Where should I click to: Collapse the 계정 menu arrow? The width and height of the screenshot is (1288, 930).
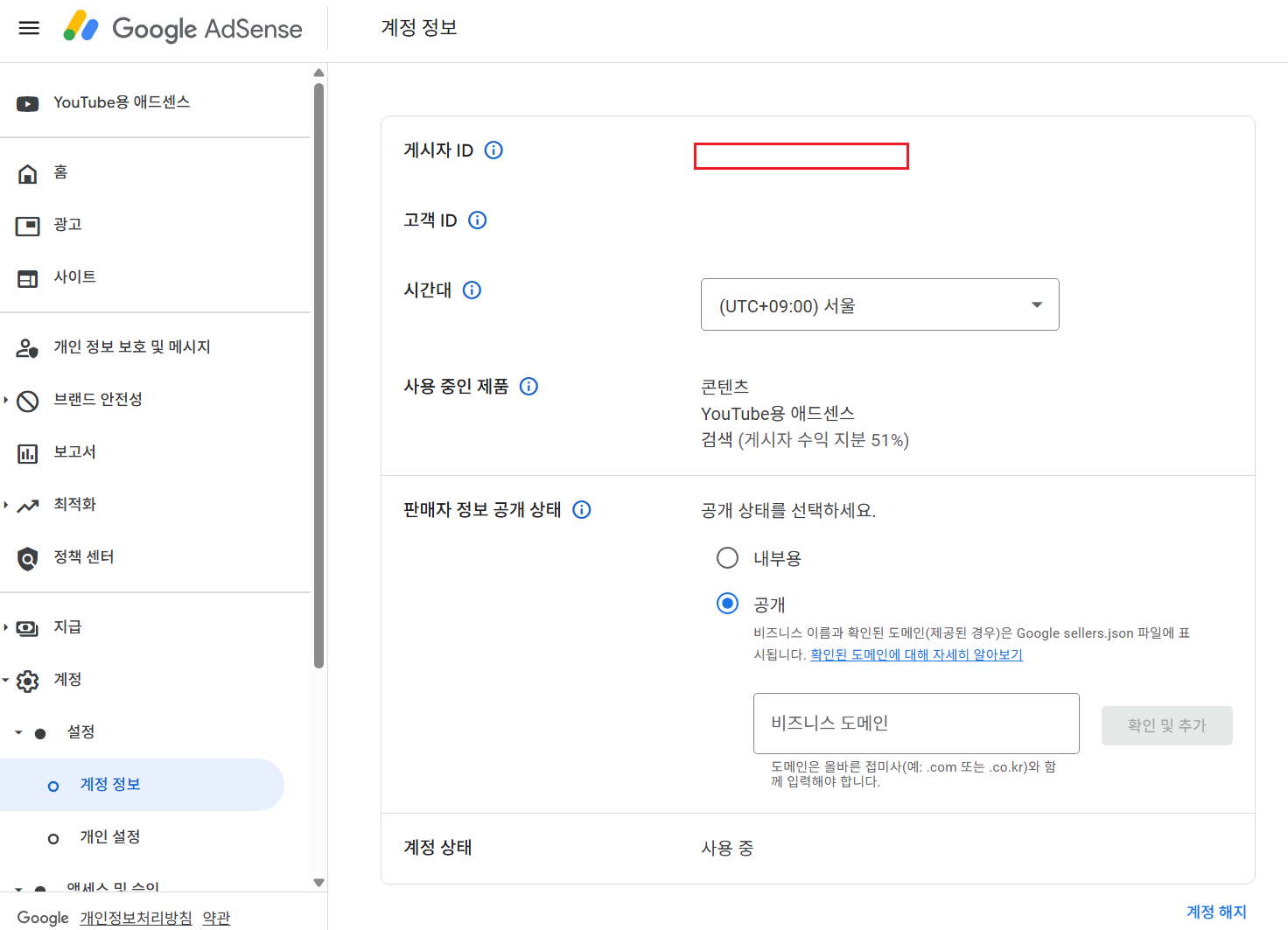pyautogui.click(x=5, y=680)
